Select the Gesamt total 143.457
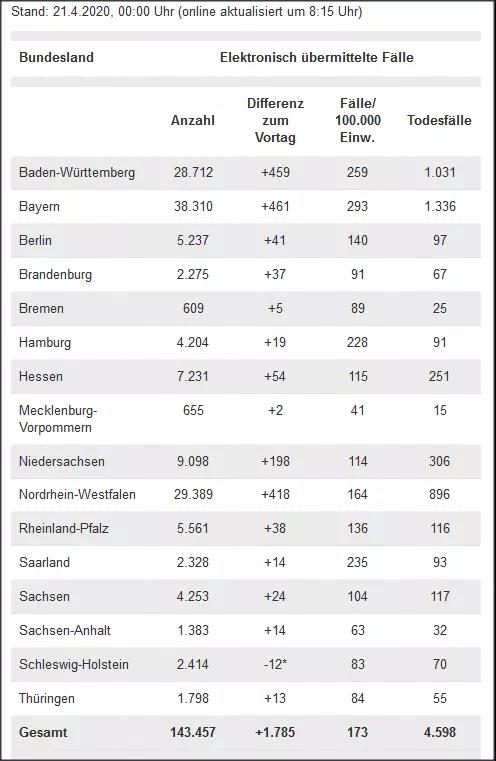Screen dimensions: 496x761 (x=193, y=732)
